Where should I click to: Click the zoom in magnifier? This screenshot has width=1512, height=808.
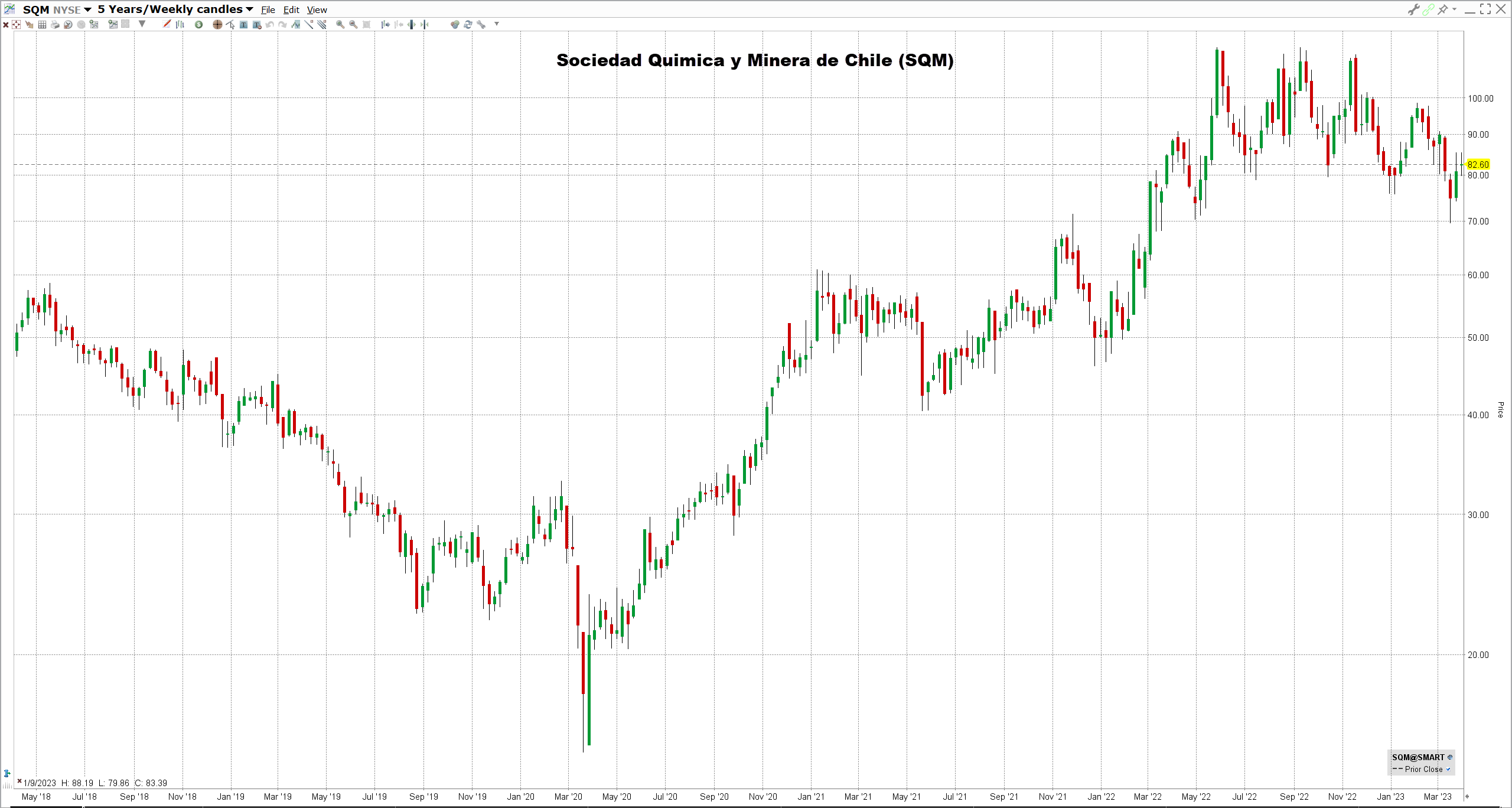340,24
